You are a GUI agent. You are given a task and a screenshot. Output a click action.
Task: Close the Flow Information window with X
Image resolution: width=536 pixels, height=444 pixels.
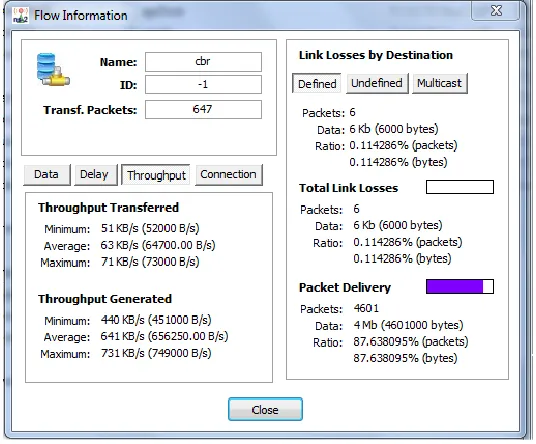click(x=496, y=11)
